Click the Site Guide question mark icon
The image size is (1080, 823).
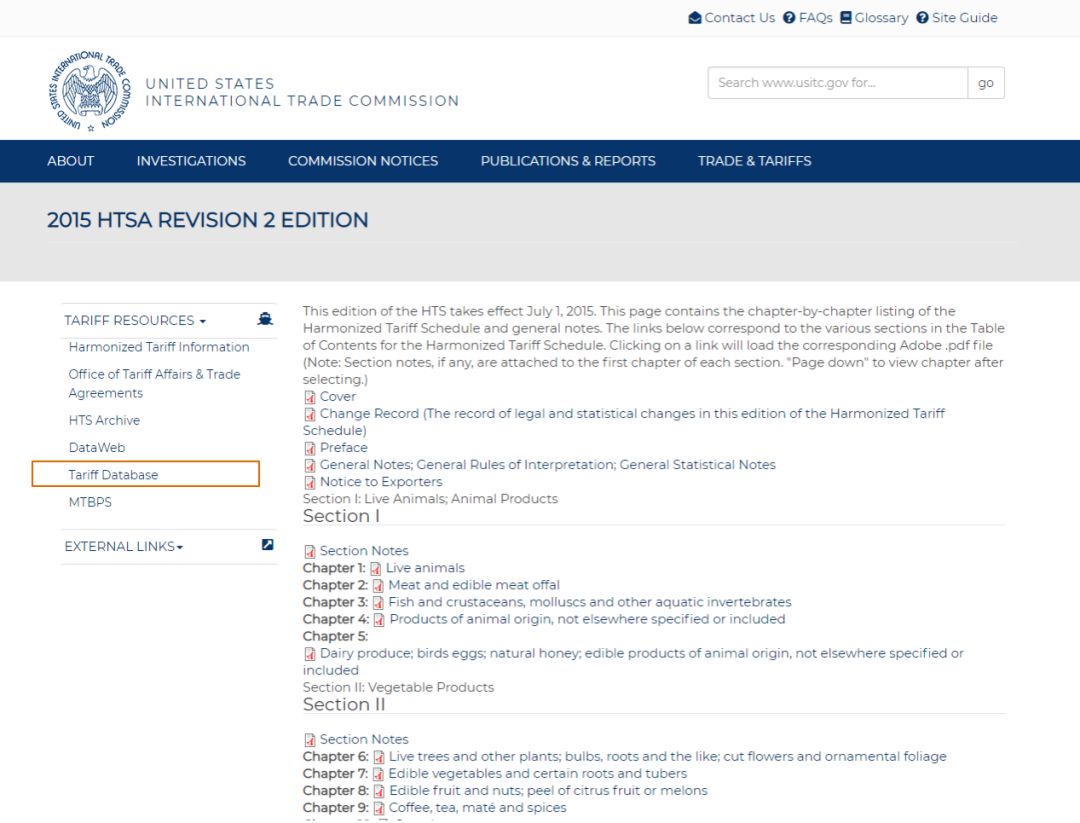(x=922, y=18)
